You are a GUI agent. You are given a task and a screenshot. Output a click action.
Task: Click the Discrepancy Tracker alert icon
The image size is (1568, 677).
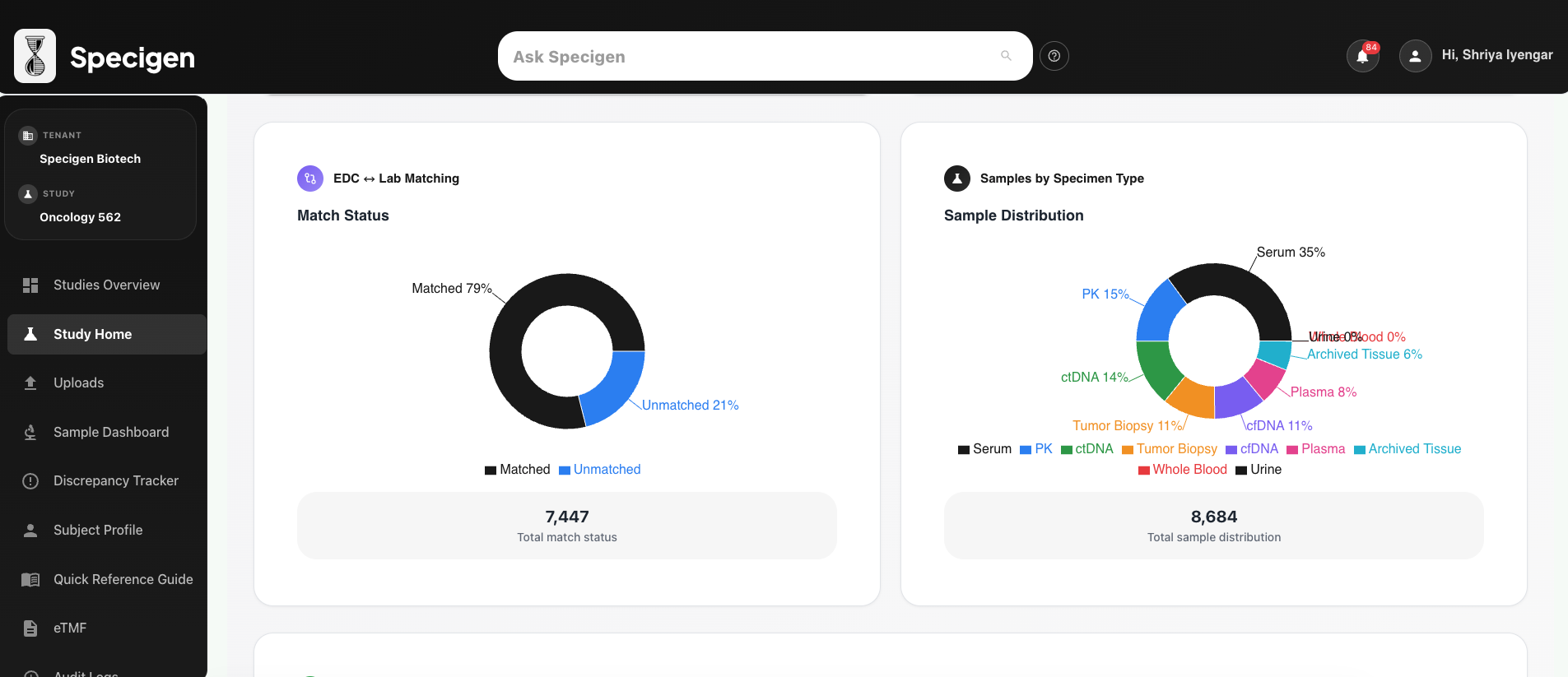(x=30, y=481)
